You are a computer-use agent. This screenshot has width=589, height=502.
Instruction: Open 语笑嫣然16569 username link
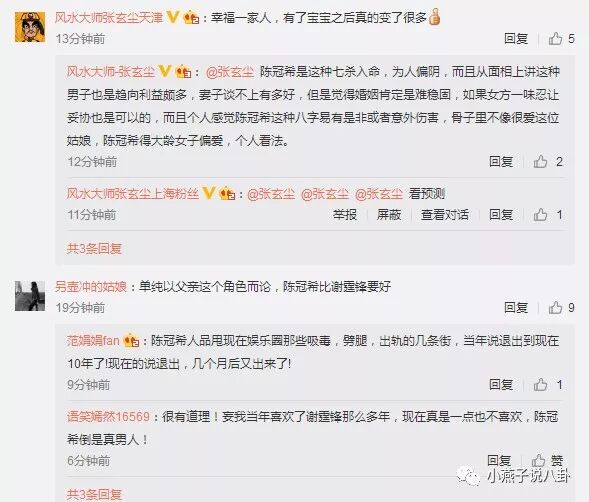click(x=108, y=416)
